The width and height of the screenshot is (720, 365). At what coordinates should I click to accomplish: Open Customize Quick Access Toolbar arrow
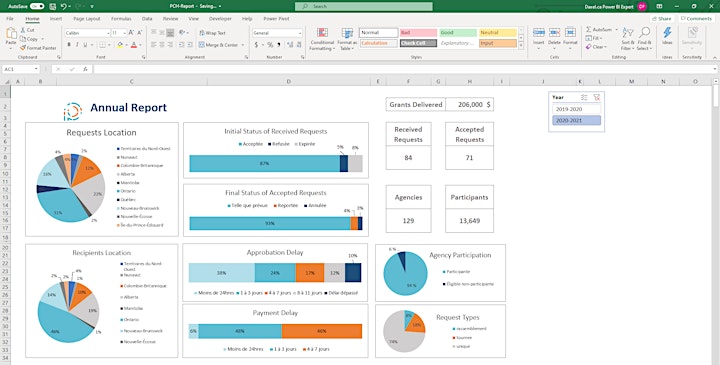pyautogui.click(x=92, y=6)
